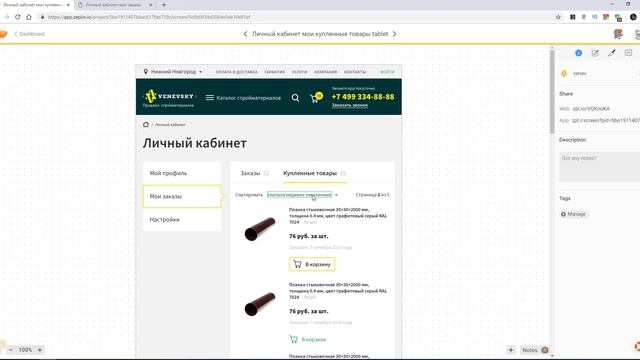The height and width of the screenshot is (360, 640).
Task: Add a note with the plus icon beside Notes
Action: click(511, 350)
